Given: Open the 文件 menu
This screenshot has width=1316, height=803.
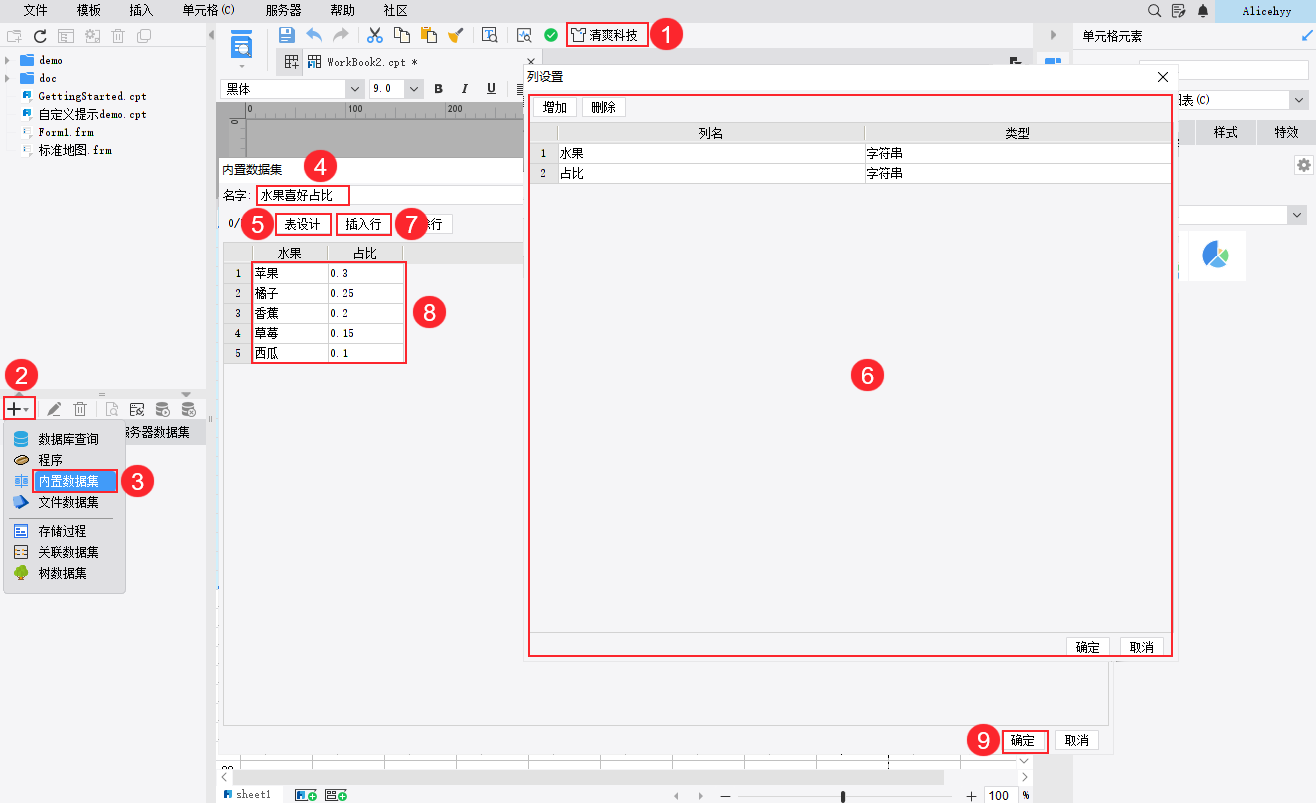Looking at the screenshot, I should click(36, 10).
